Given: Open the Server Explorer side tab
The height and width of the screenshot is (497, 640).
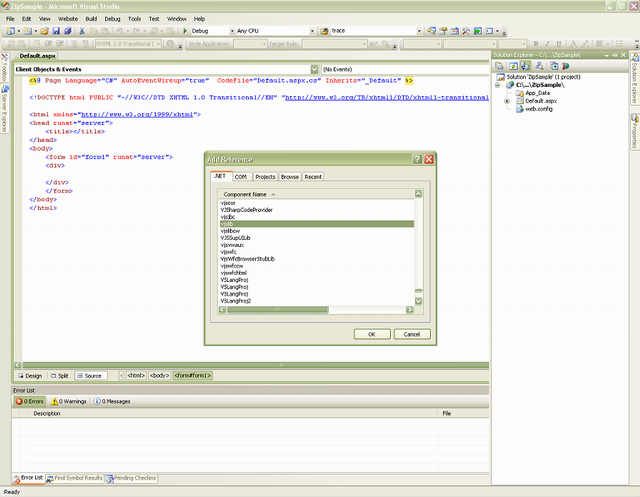Looking at the screenshot, I should [4, 109].
